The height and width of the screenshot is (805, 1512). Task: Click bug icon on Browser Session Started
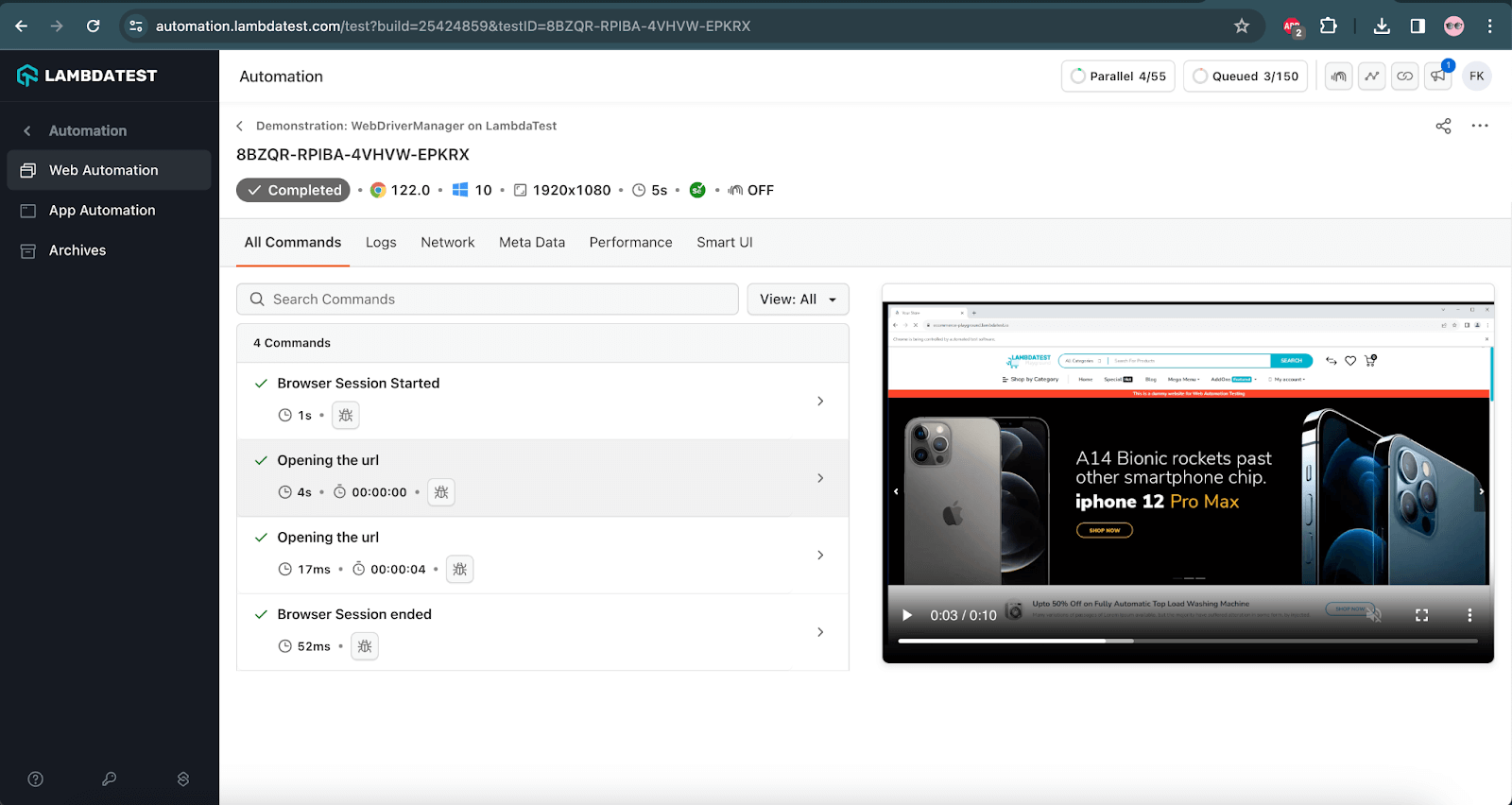[346, 415]
